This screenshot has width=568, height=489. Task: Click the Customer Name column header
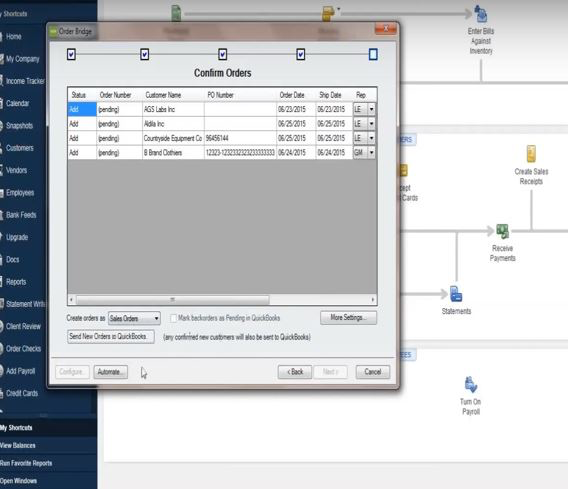pyautogui.click(x=173, y=95)
